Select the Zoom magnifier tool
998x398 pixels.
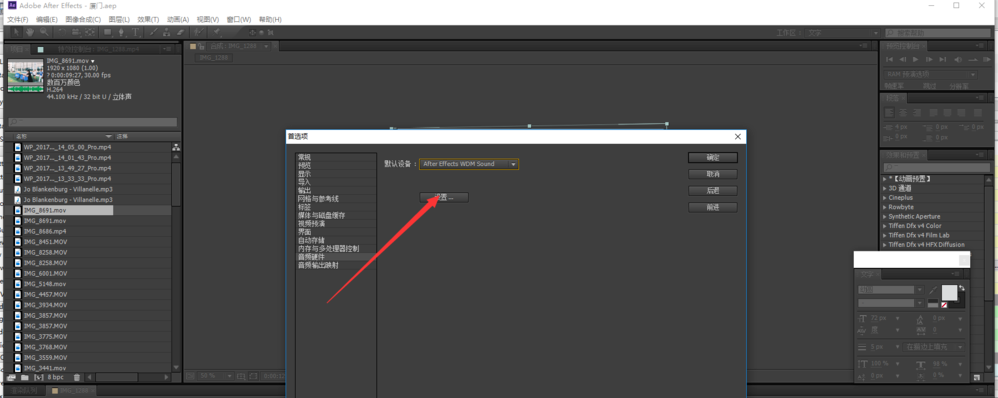coord(44,32)
